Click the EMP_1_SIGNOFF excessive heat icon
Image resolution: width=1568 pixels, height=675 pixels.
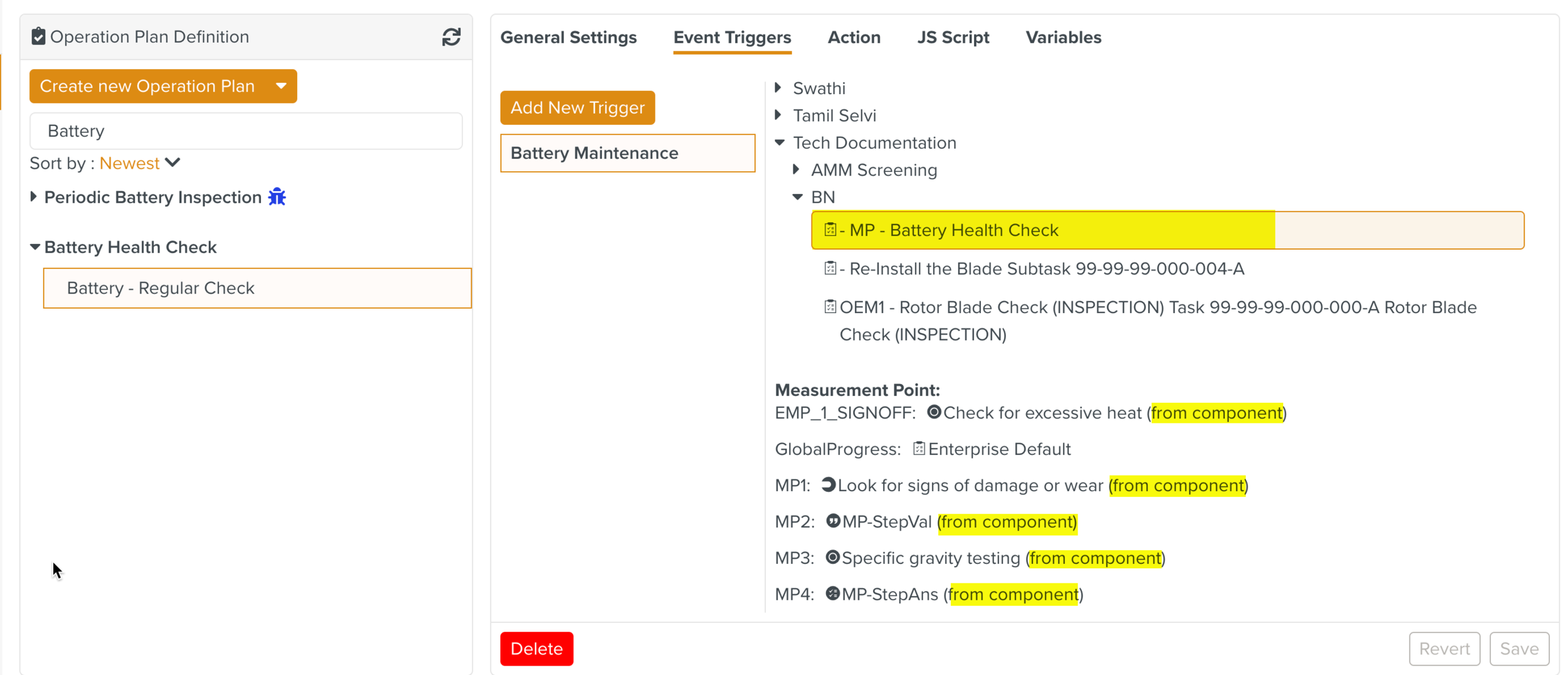[933, 412]
